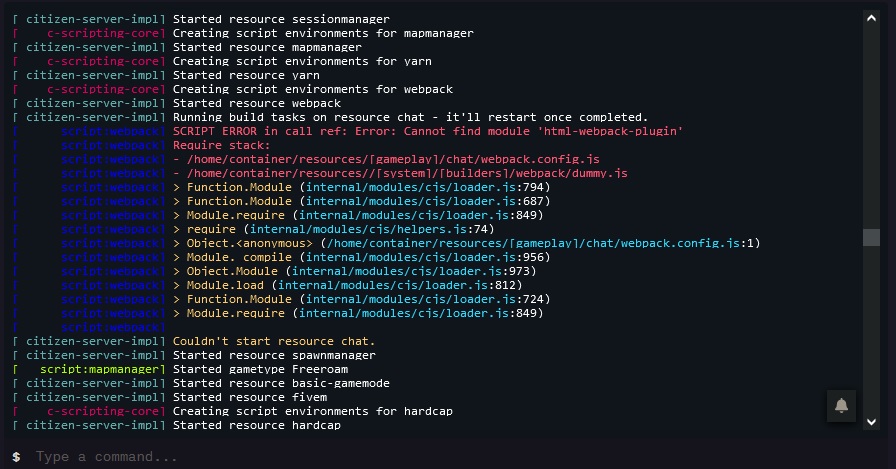Click the "Module.load" stack trace entry

click(x=347, y=285)
